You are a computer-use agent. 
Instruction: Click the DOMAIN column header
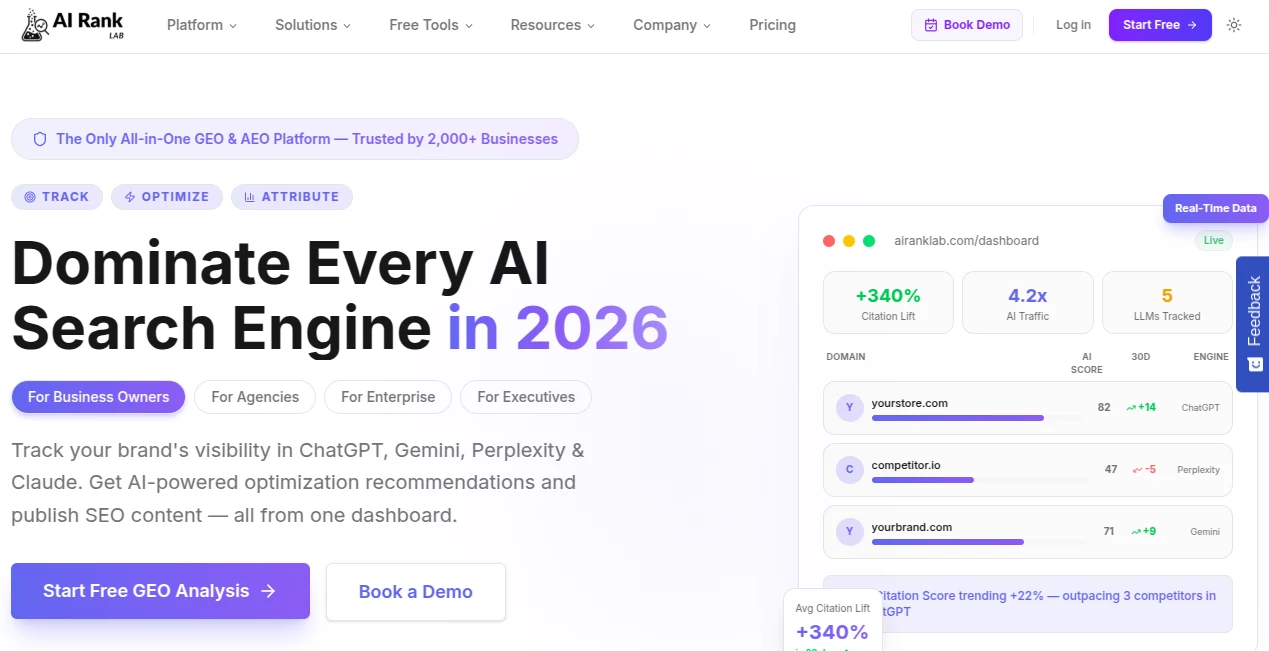(846, 357)
